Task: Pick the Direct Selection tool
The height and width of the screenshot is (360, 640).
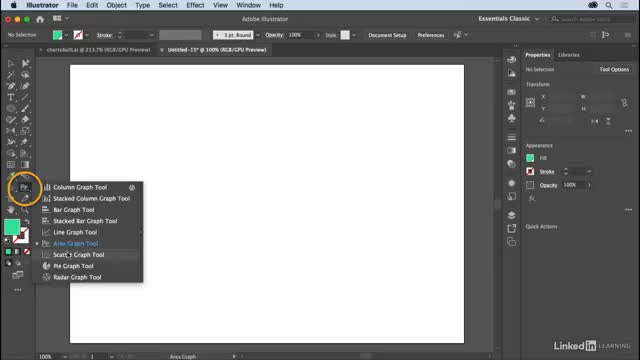Action: (25, 63)
